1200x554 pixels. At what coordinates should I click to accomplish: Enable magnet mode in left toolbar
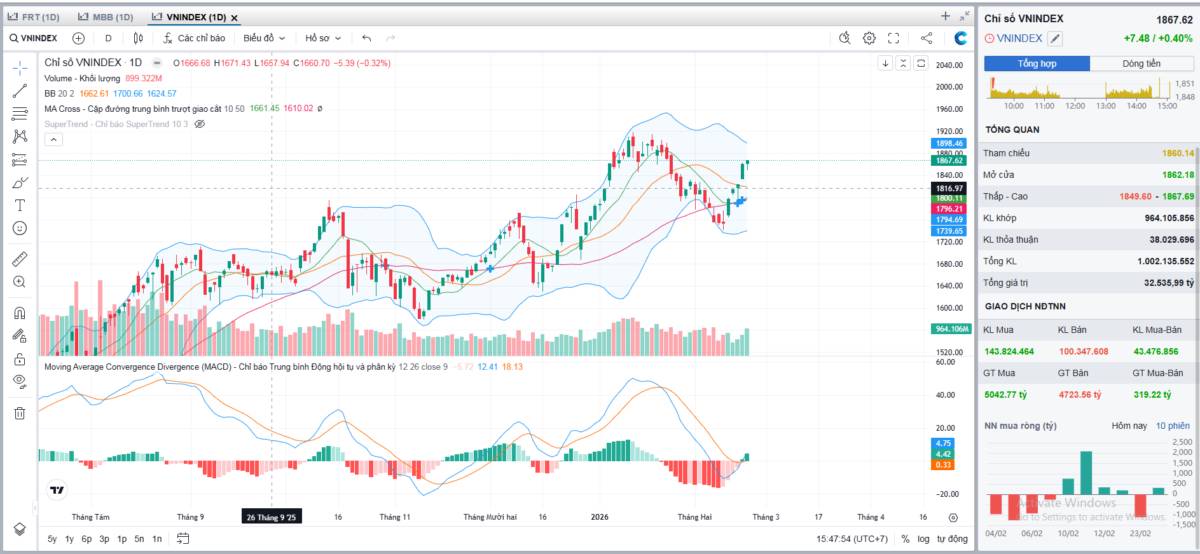[20, 312]
